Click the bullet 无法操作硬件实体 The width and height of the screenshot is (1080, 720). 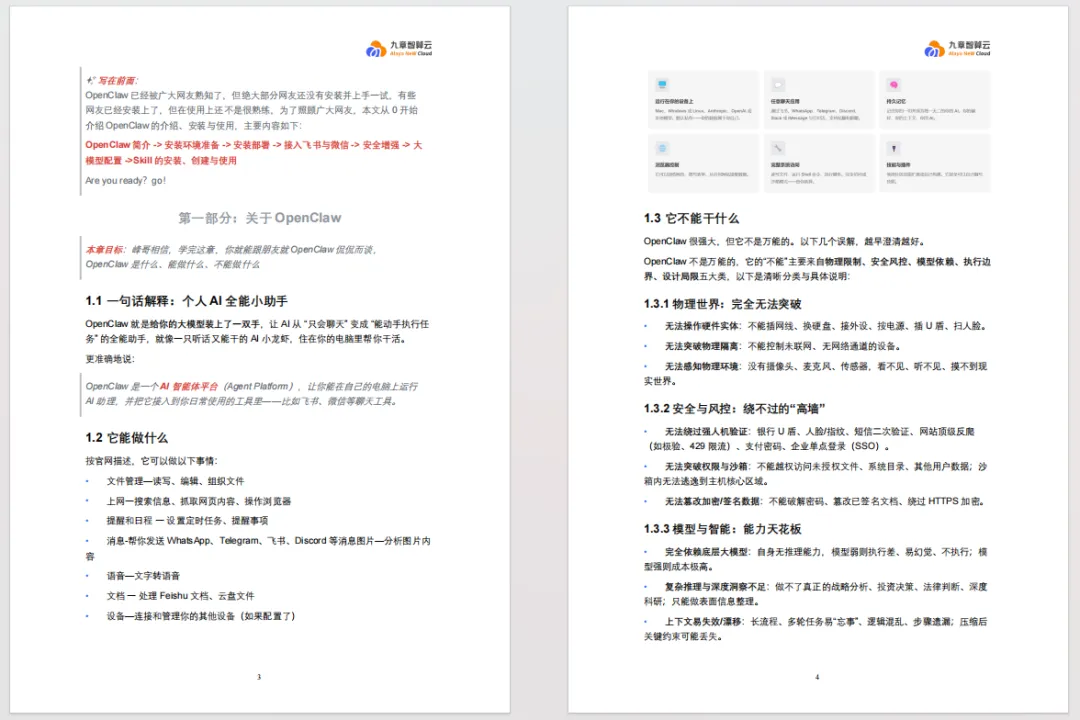826,326
